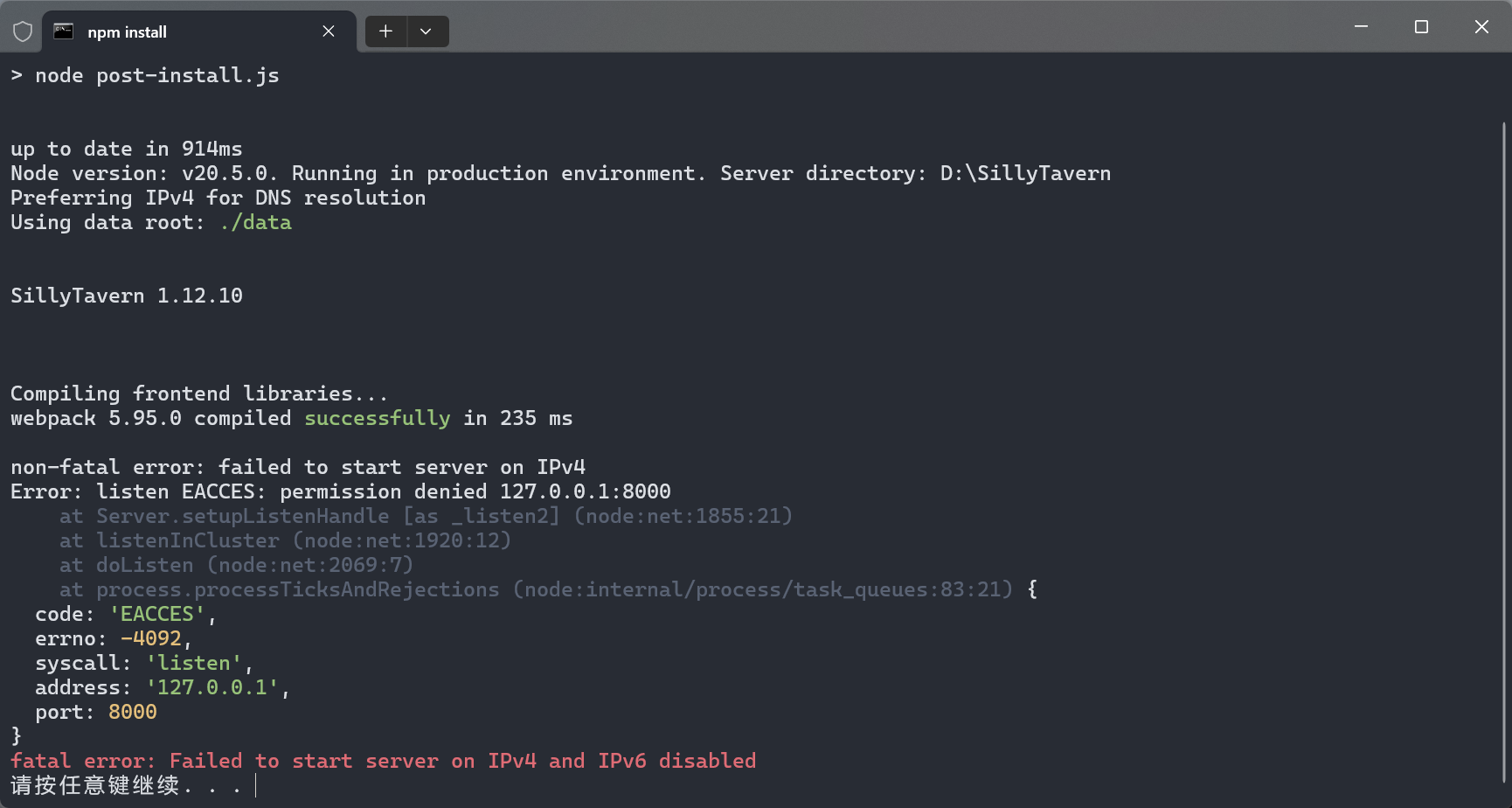Click the administrator shield icon

point(23,31)
